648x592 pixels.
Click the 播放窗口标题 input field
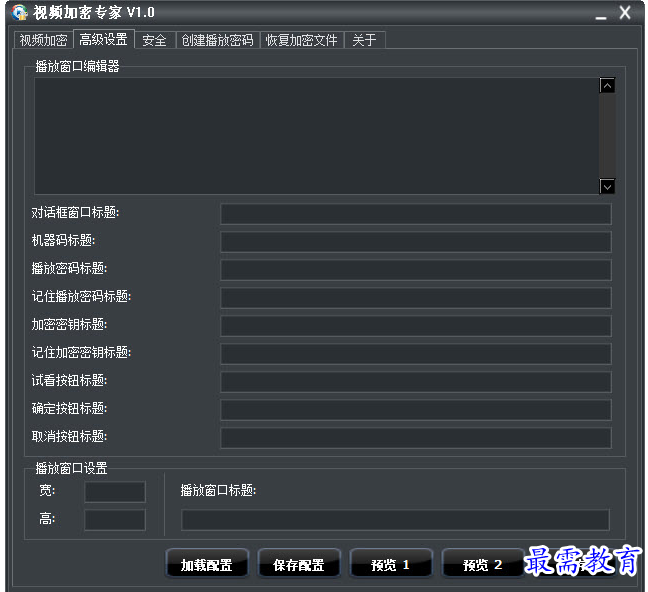[395, 520]
